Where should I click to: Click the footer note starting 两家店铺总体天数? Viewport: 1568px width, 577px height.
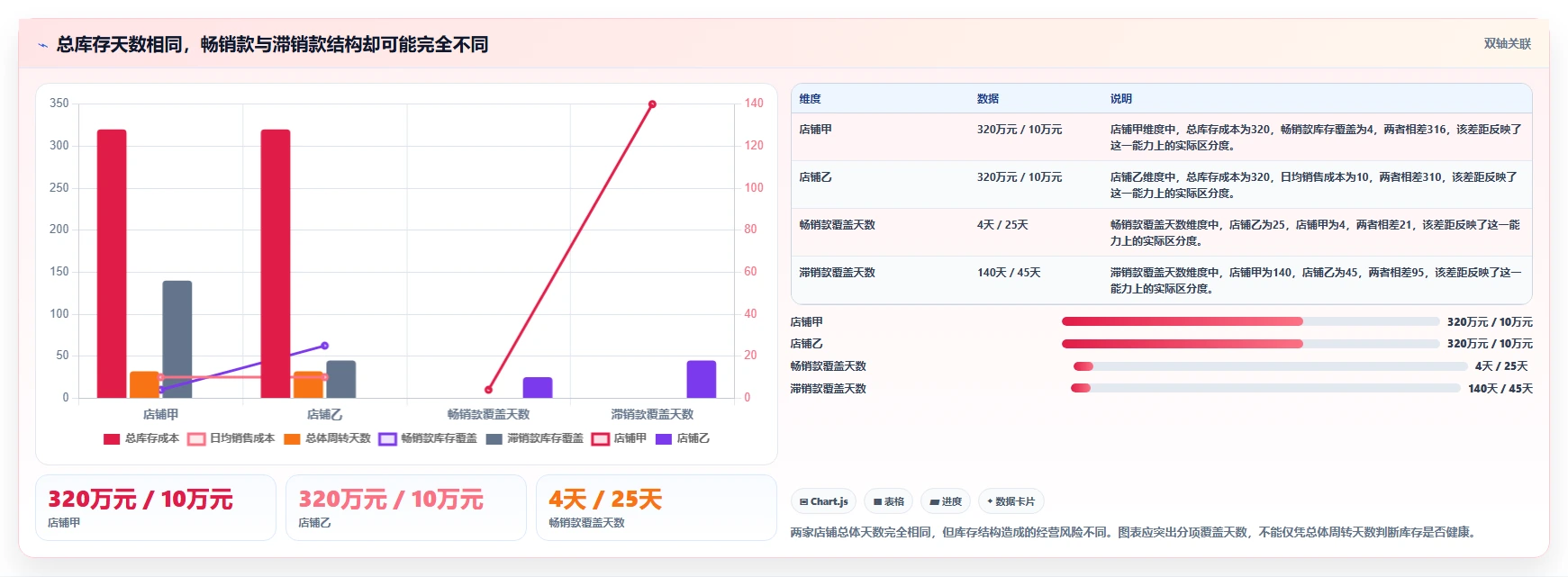1135,532
